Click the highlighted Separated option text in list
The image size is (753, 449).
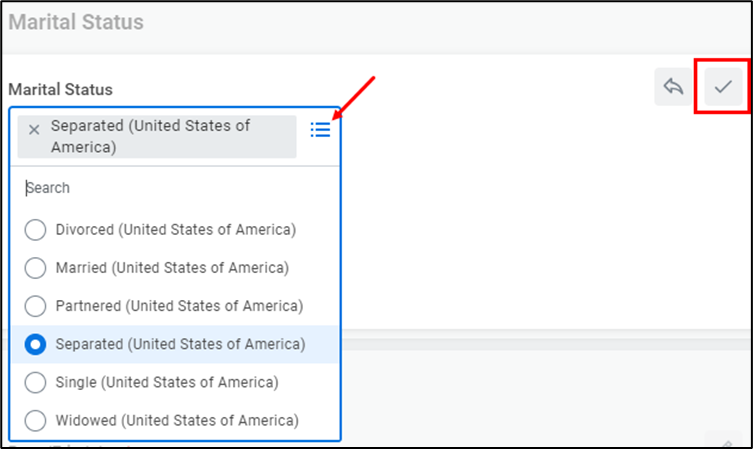tap(180, 344)
